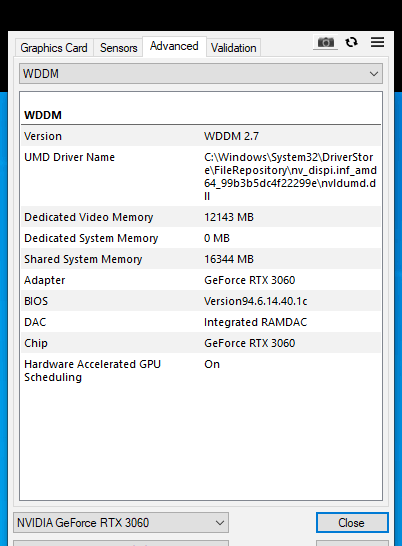Click the Close button
The image size is (402, 546).
pos(352,523)
